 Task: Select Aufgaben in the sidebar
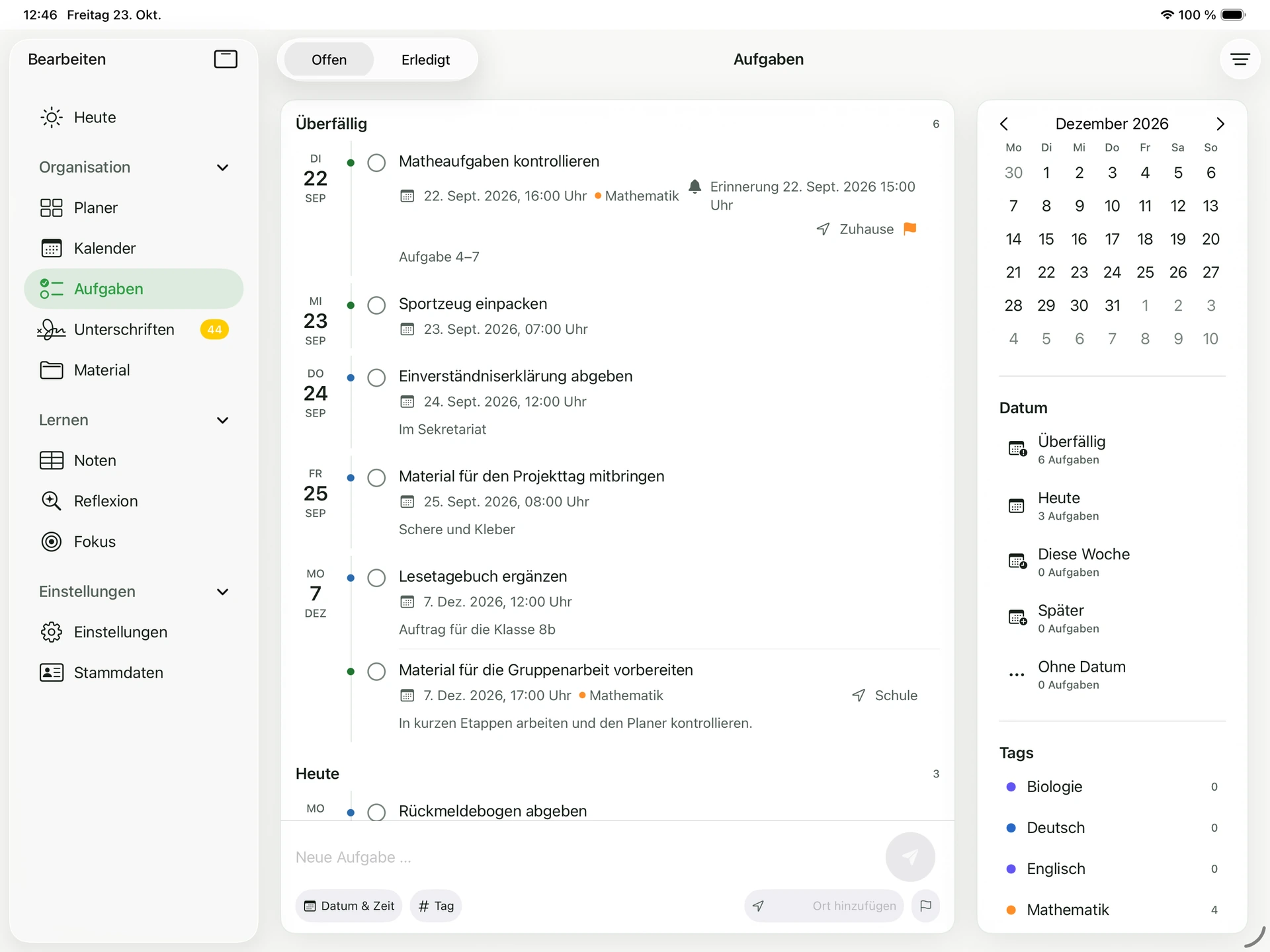[134, 289]
